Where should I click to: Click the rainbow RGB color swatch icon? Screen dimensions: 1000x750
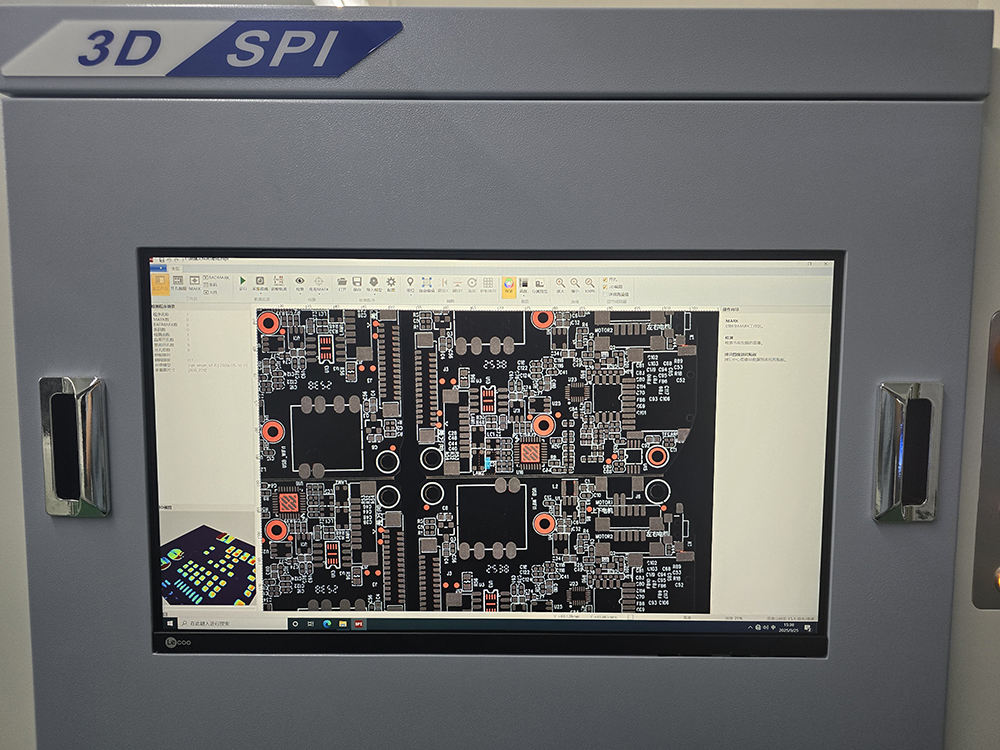509,283
